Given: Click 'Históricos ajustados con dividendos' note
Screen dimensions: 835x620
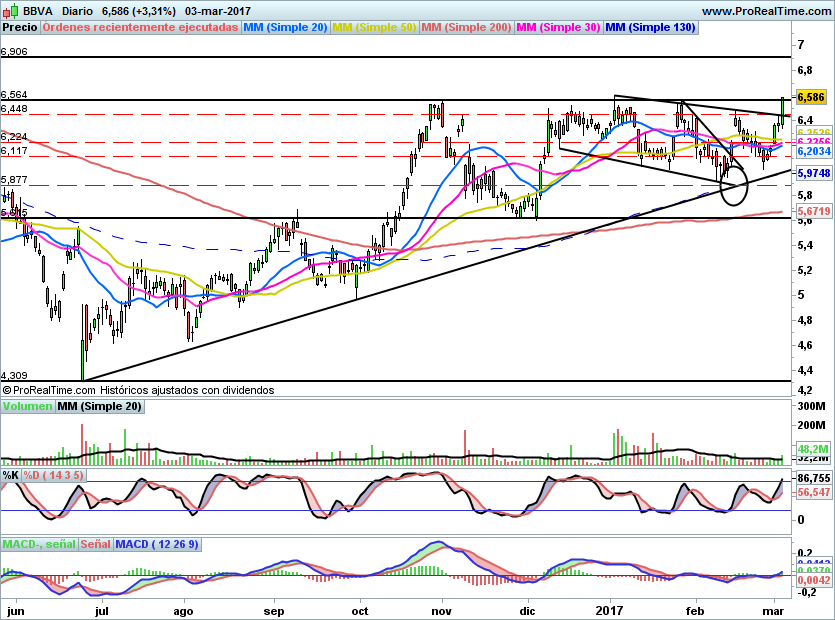Looking at the screenshot, I should 187,390.
